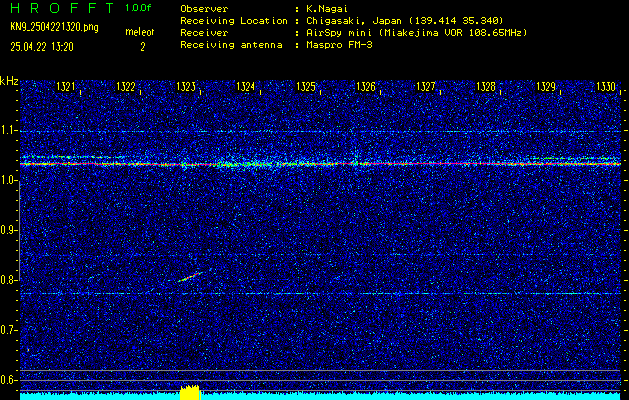Select the 1329 time marker
629x400 pixels.
[x=546, y=87]
